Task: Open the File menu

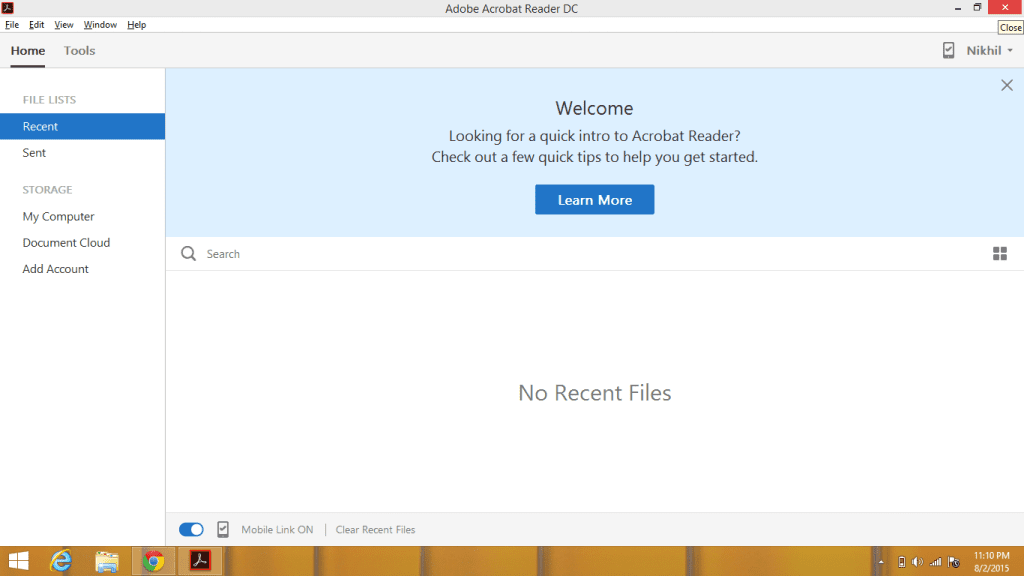Action: point(12,25)
